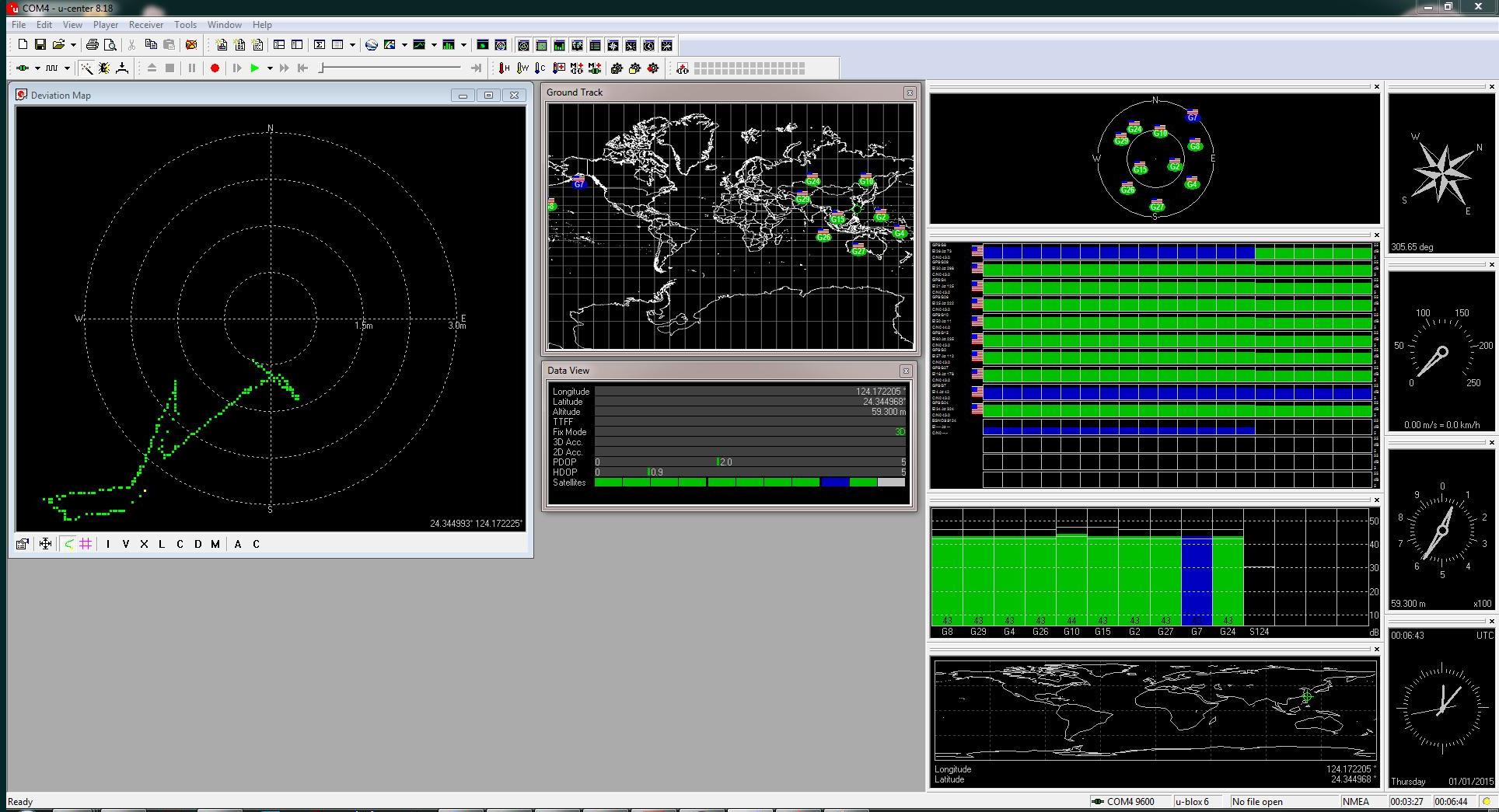
Task: Click the Open folder icon
Action: (x=59, y=45)
